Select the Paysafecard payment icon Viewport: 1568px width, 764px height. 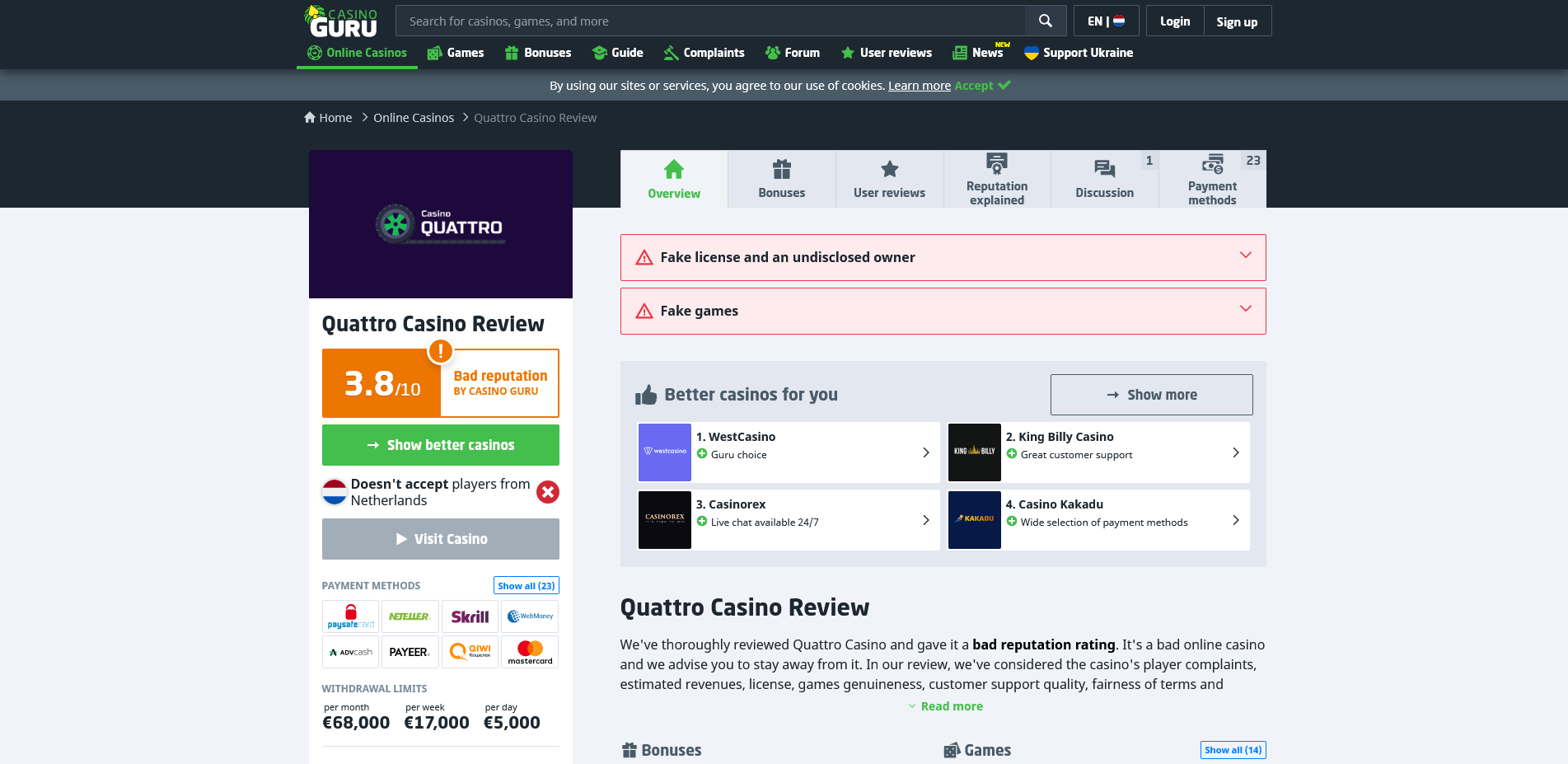click(x=350, y=616)
